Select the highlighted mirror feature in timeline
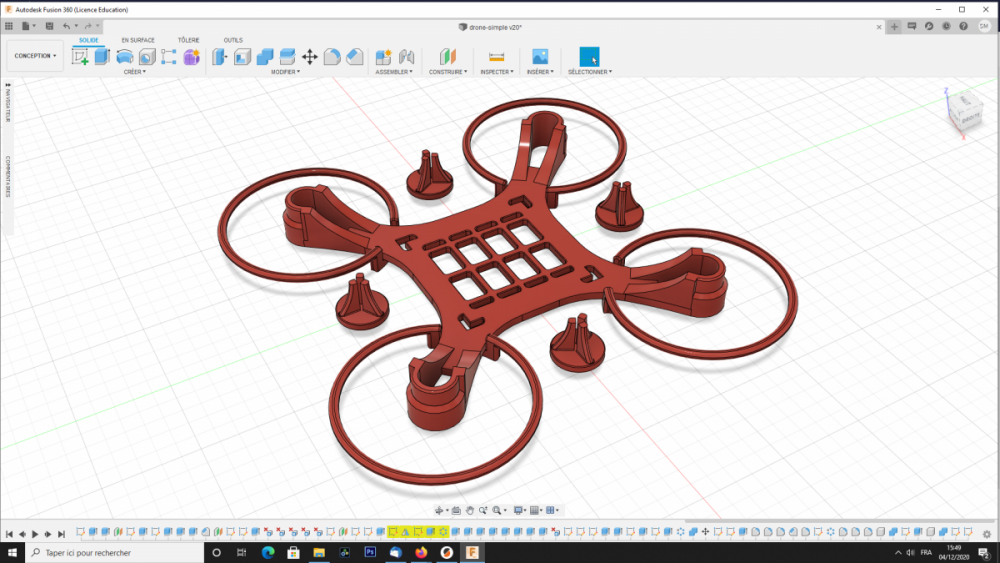 coord(406,532)
